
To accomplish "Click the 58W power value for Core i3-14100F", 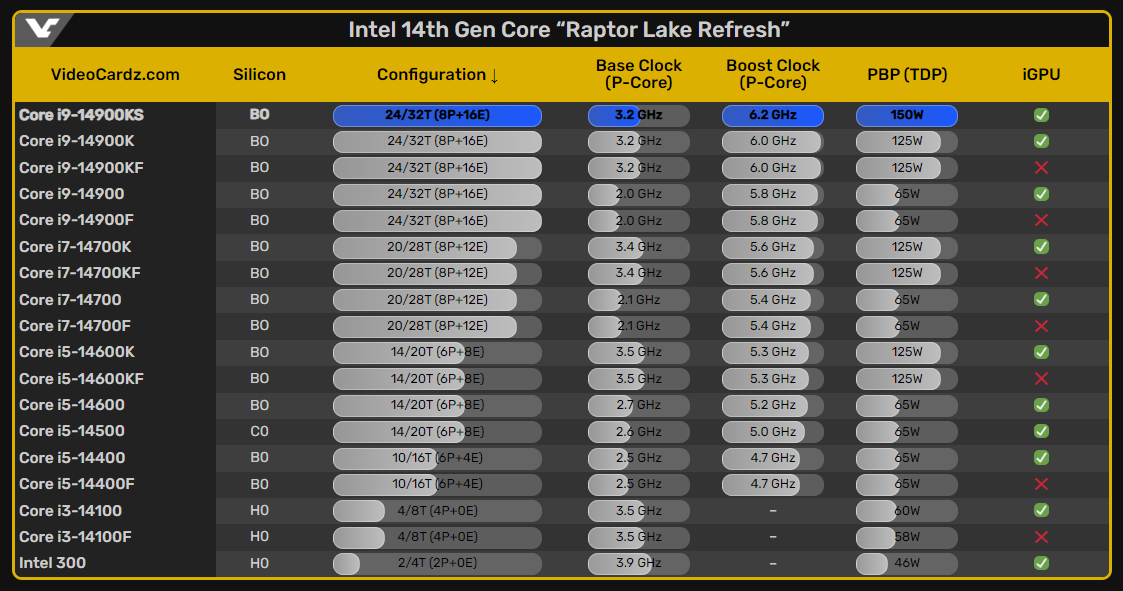I will [907, 537].
